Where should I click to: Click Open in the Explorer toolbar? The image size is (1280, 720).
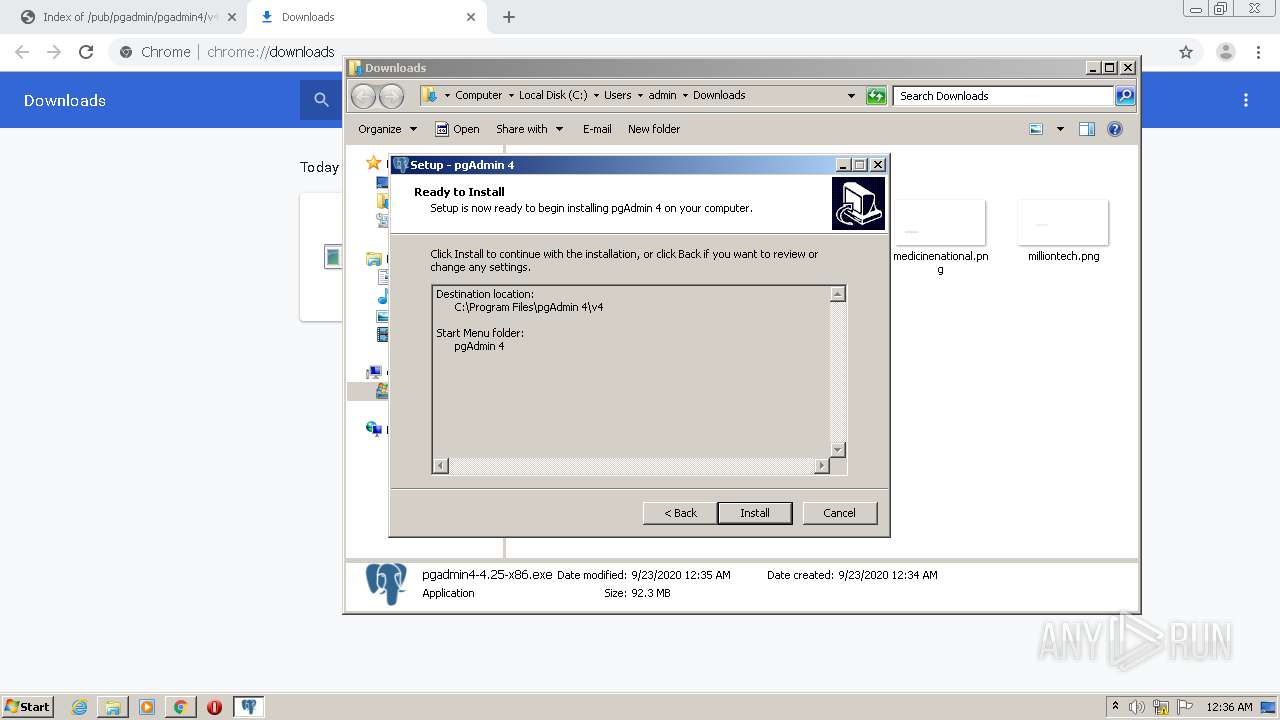click(457, 129)
